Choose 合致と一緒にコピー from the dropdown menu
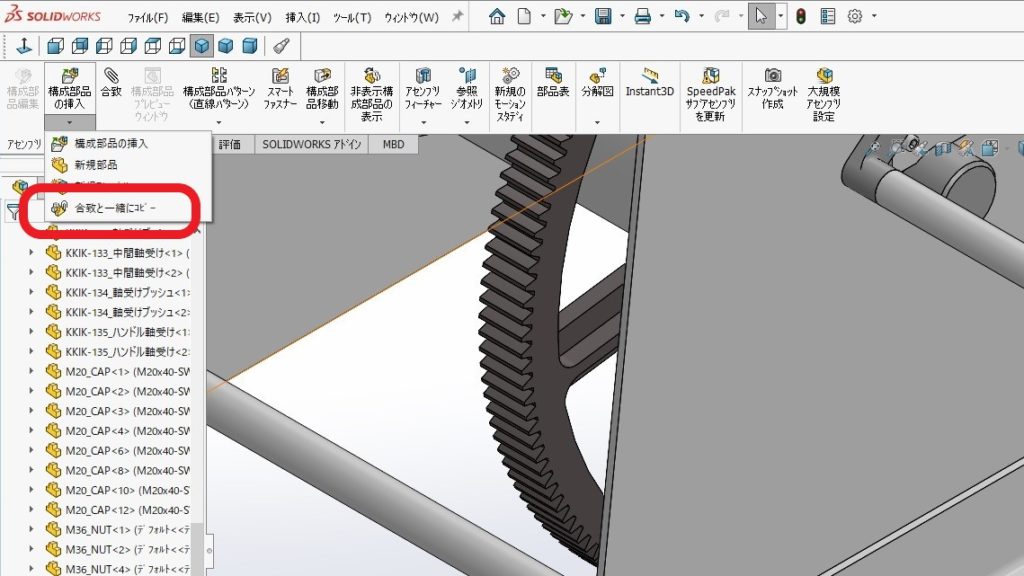The image size is (1024, 576). (115, 207)
